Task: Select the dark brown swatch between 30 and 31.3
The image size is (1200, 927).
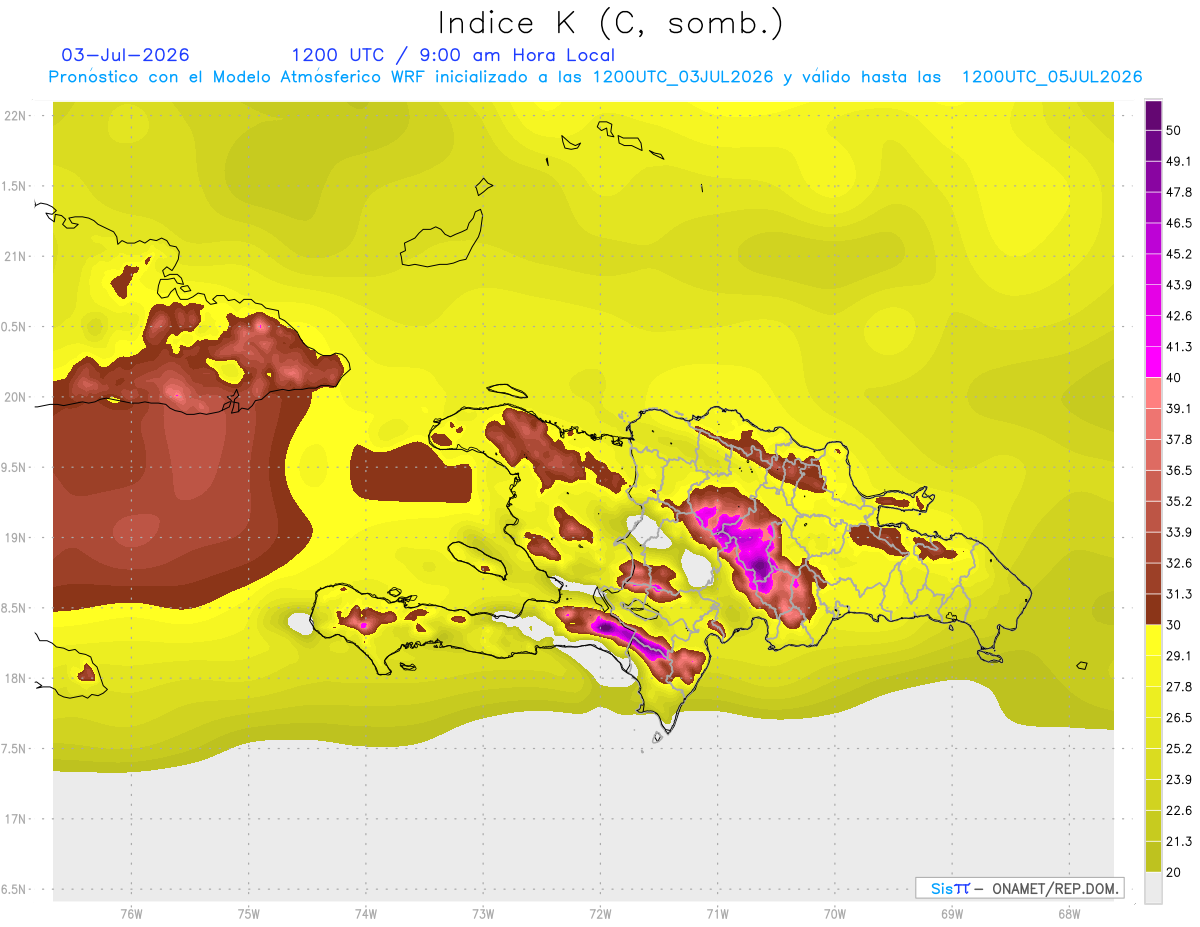Action: pos(1154,608)
